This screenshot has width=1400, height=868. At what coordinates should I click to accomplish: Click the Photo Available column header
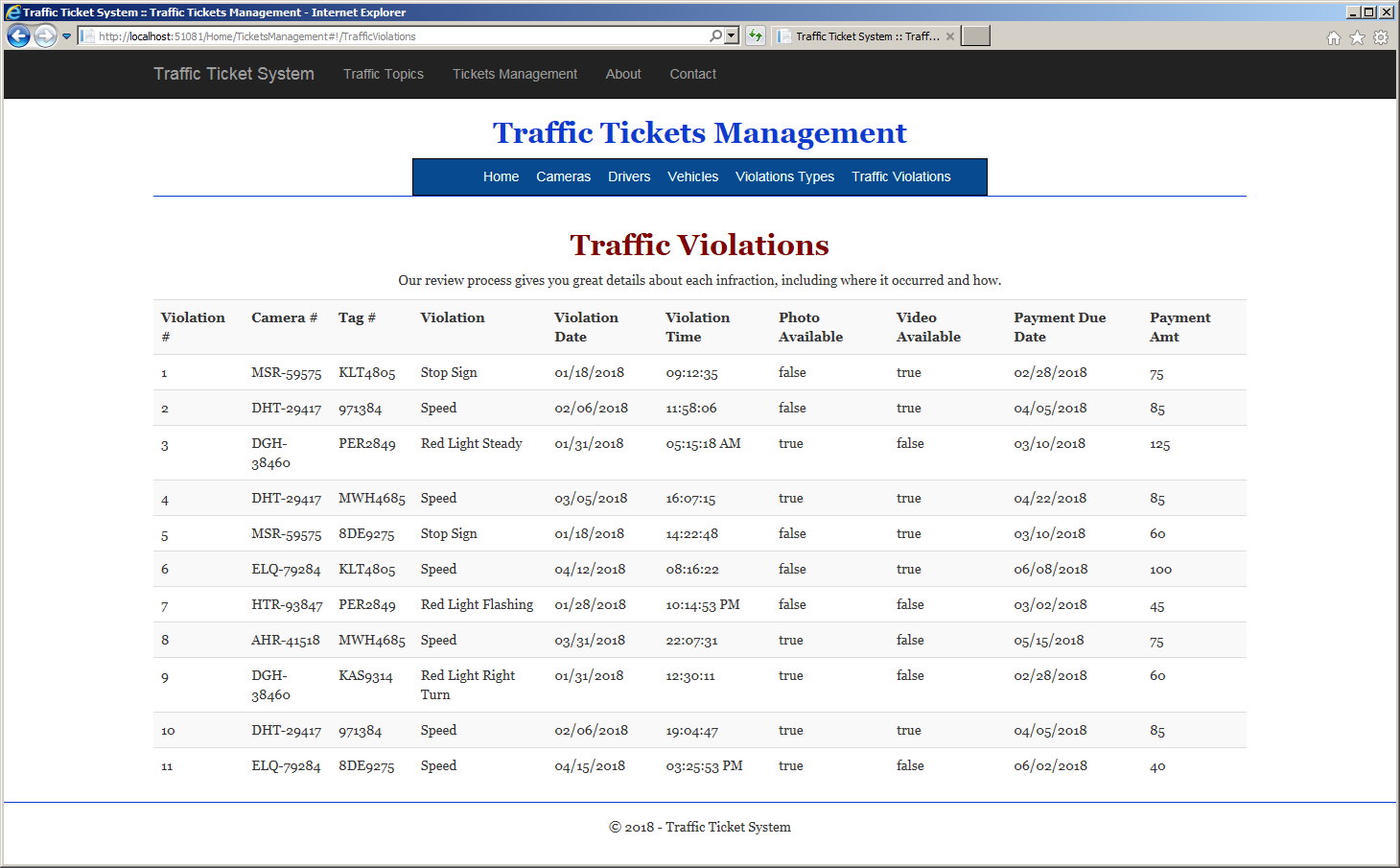[x=810, y=327]
